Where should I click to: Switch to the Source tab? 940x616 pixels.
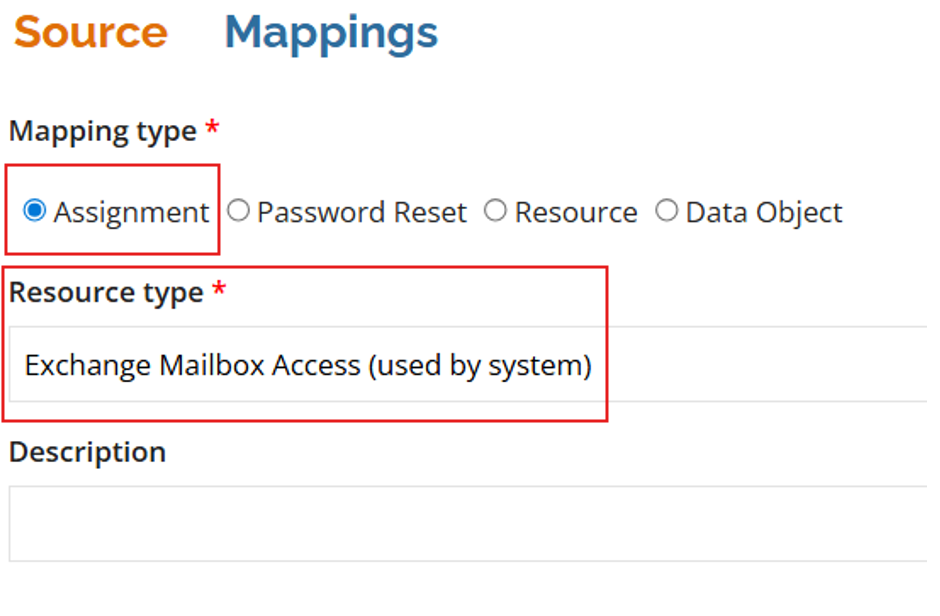pos(90,32)
